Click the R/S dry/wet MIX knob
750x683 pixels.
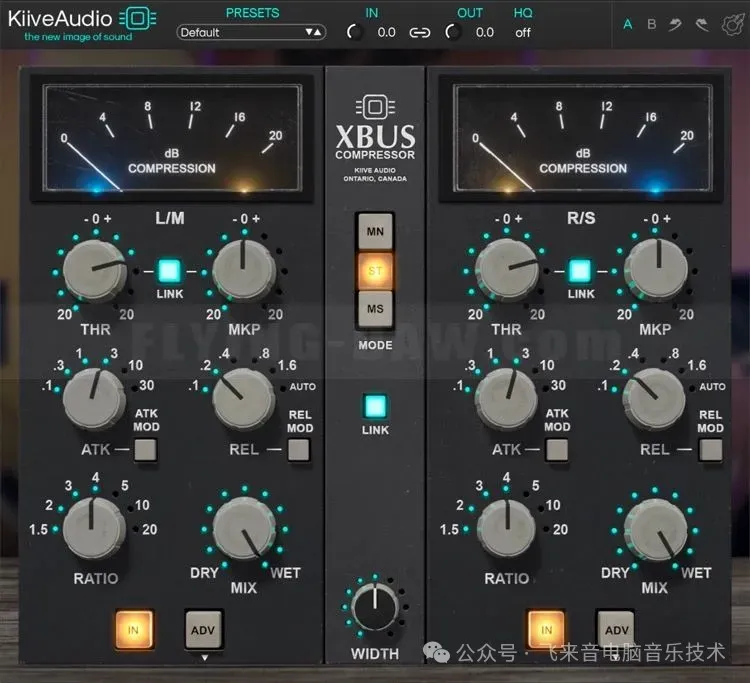[x=656, y=530]
